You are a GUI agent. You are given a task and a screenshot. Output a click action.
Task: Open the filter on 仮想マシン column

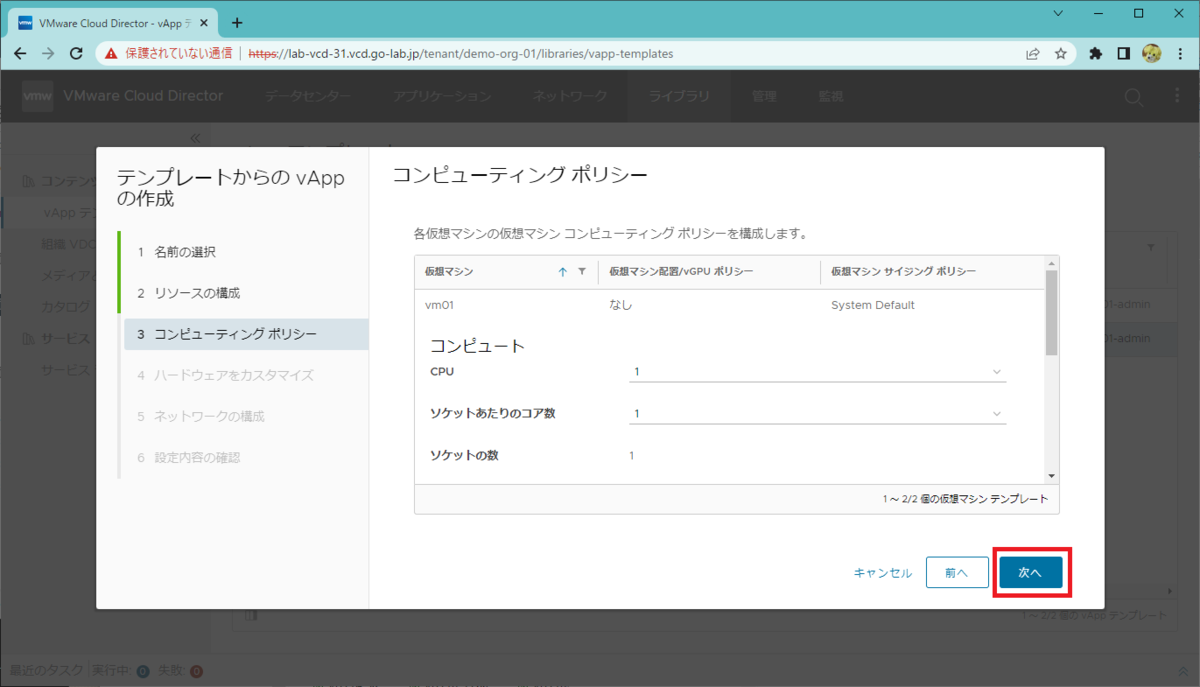click(582, 272)
